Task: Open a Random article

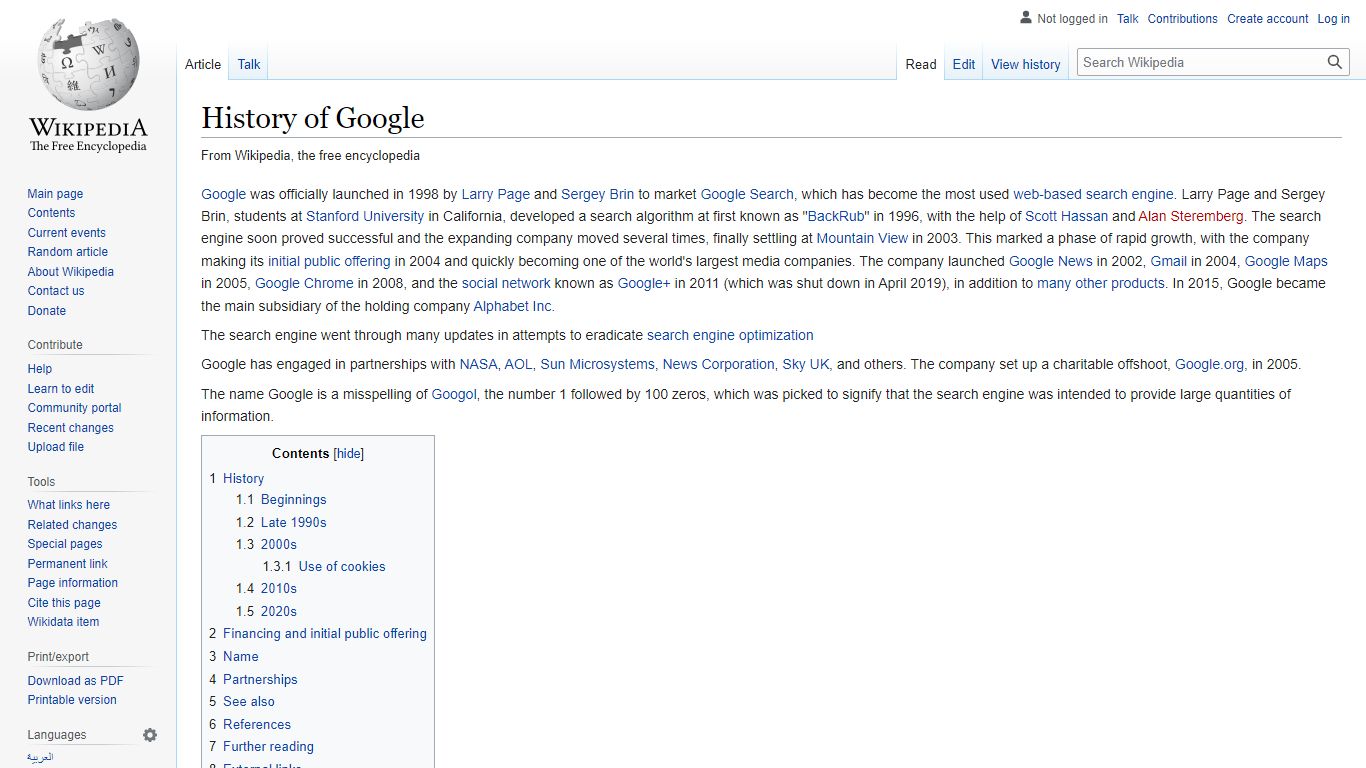Action: pyautogui.click(x=68, y=252)
